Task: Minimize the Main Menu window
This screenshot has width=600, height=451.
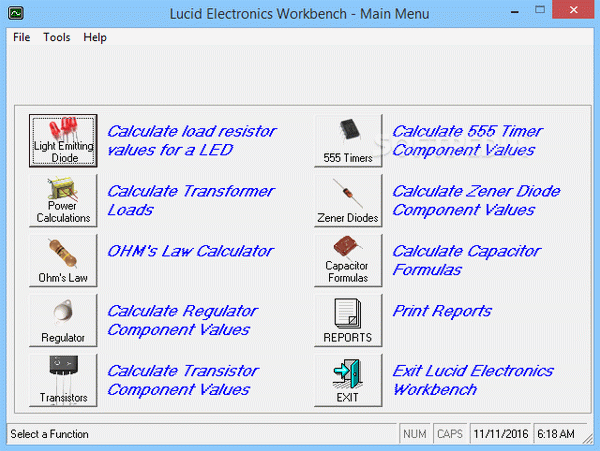Action: pos(515,10)
